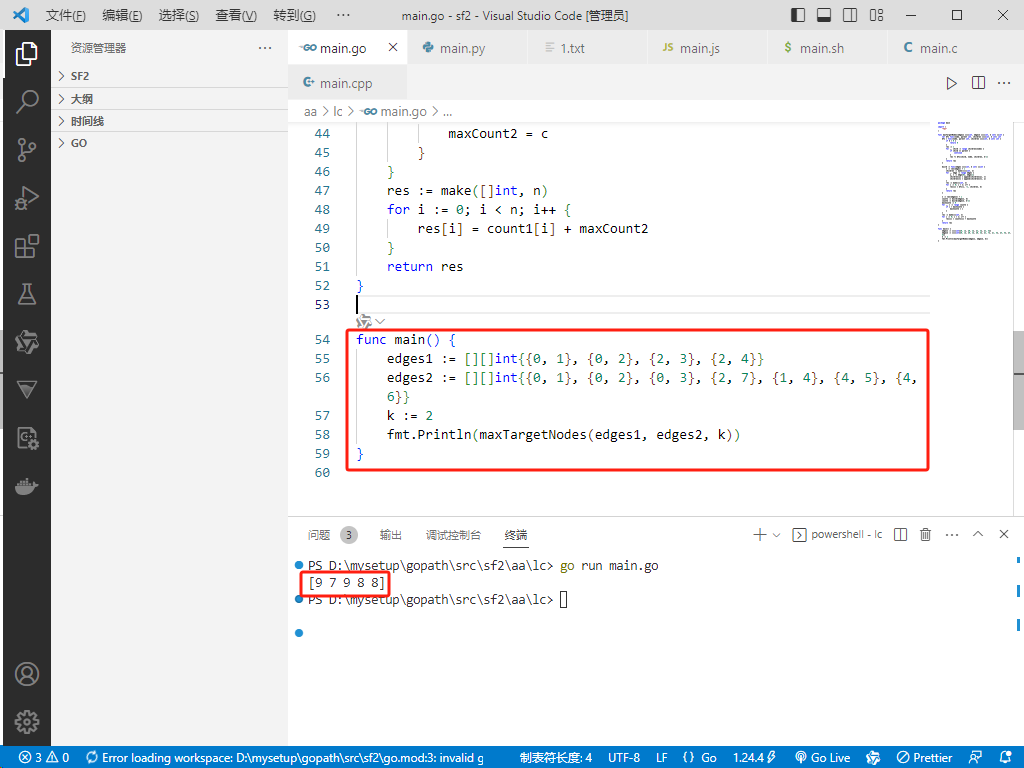The width and height of the screenshot is (1024, 768).
Task: Open the overflow menu ellipsis in menu bar
Action: pyautogui.click(x=343, y=15)
